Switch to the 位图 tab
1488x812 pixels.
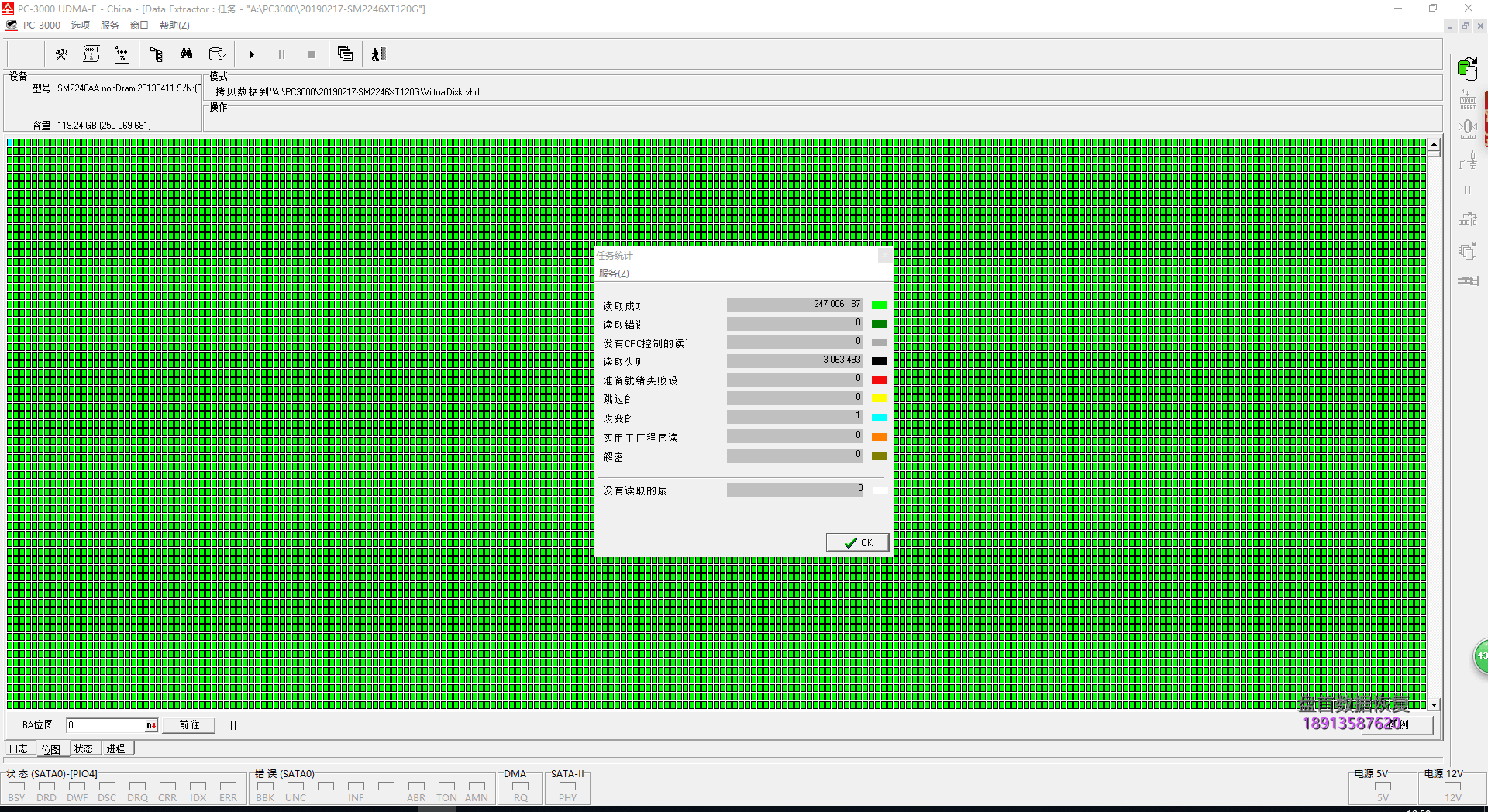click(51, 749)
